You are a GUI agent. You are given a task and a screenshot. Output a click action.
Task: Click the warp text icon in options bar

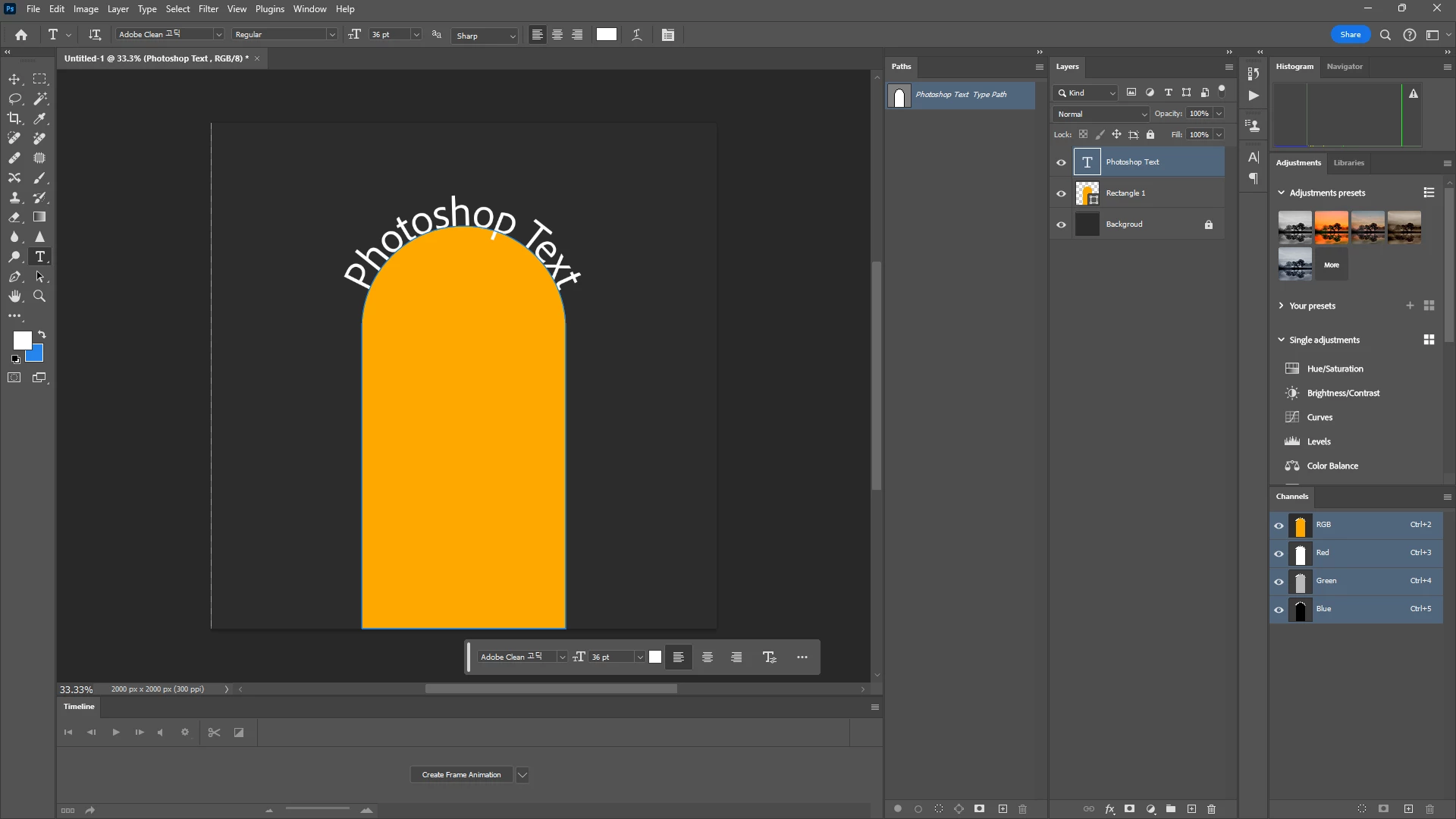[637, 35]
